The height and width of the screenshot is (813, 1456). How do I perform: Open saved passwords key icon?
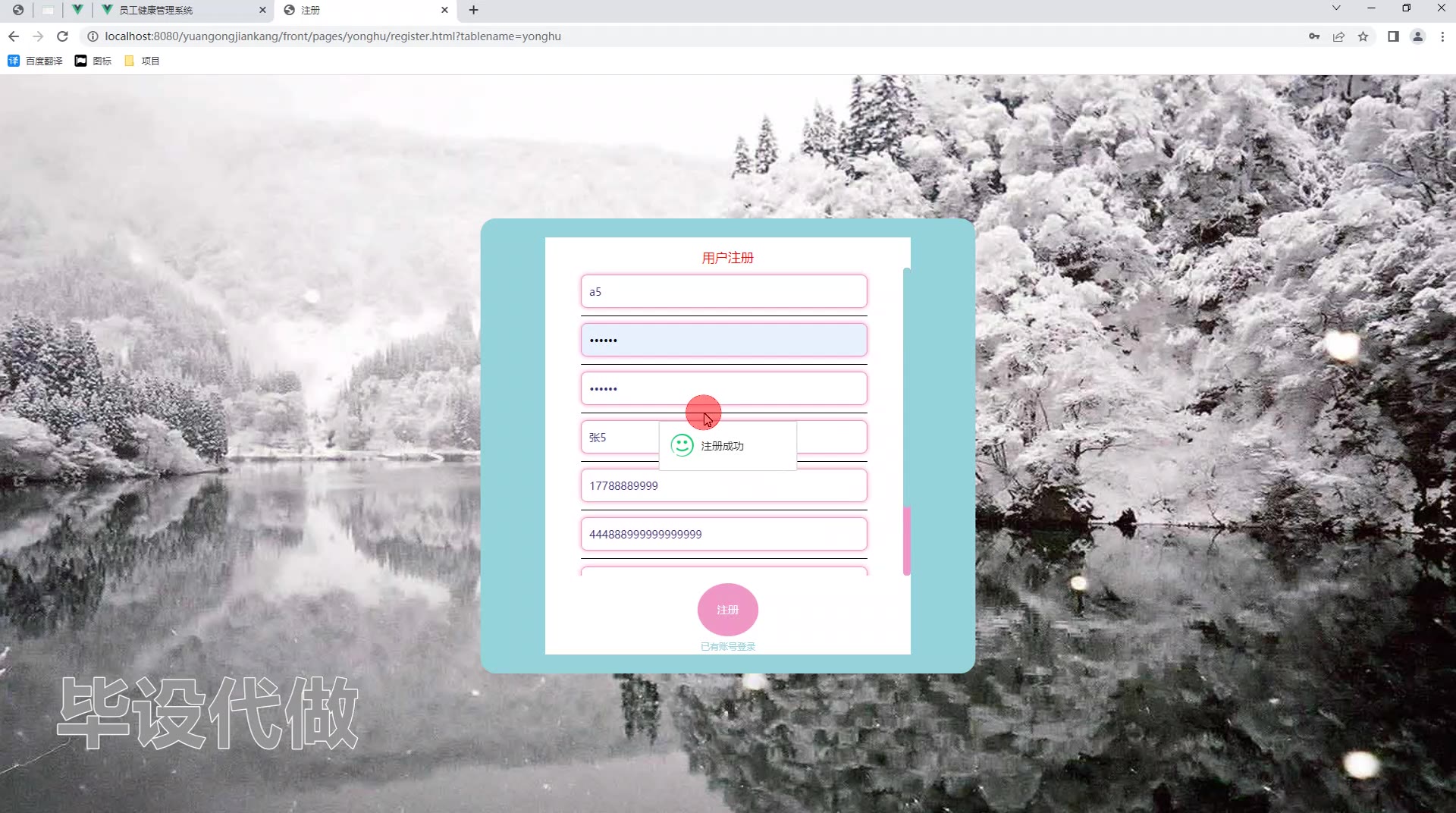tap(1314, 36)
